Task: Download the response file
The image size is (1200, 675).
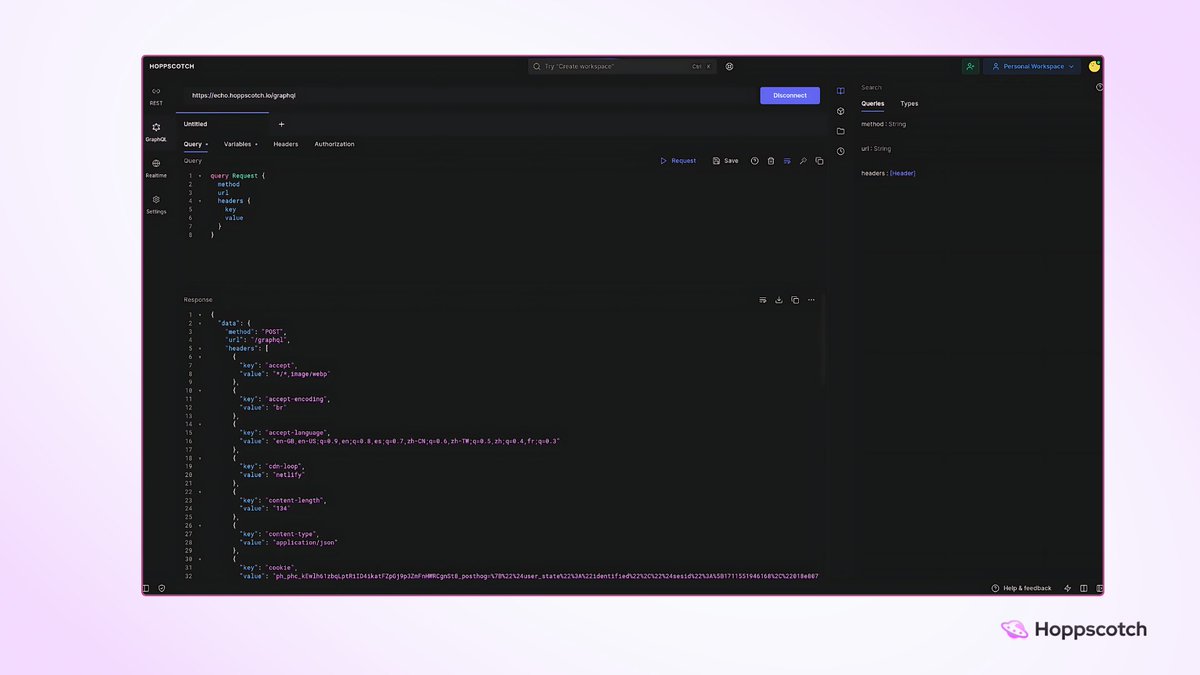Action: coord(779,300)
